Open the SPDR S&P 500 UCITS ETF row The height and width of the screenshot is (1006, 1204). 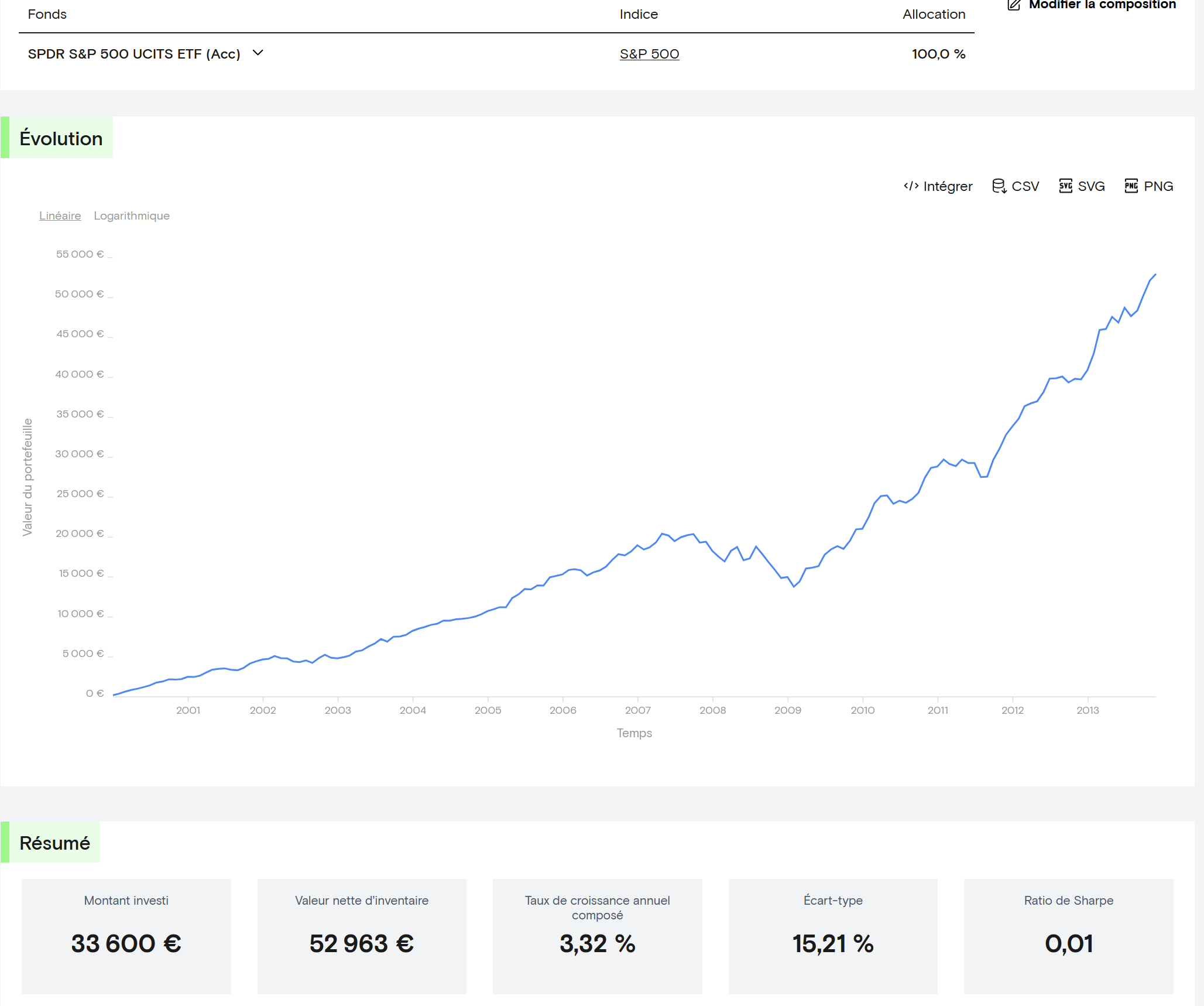(134, 54)
